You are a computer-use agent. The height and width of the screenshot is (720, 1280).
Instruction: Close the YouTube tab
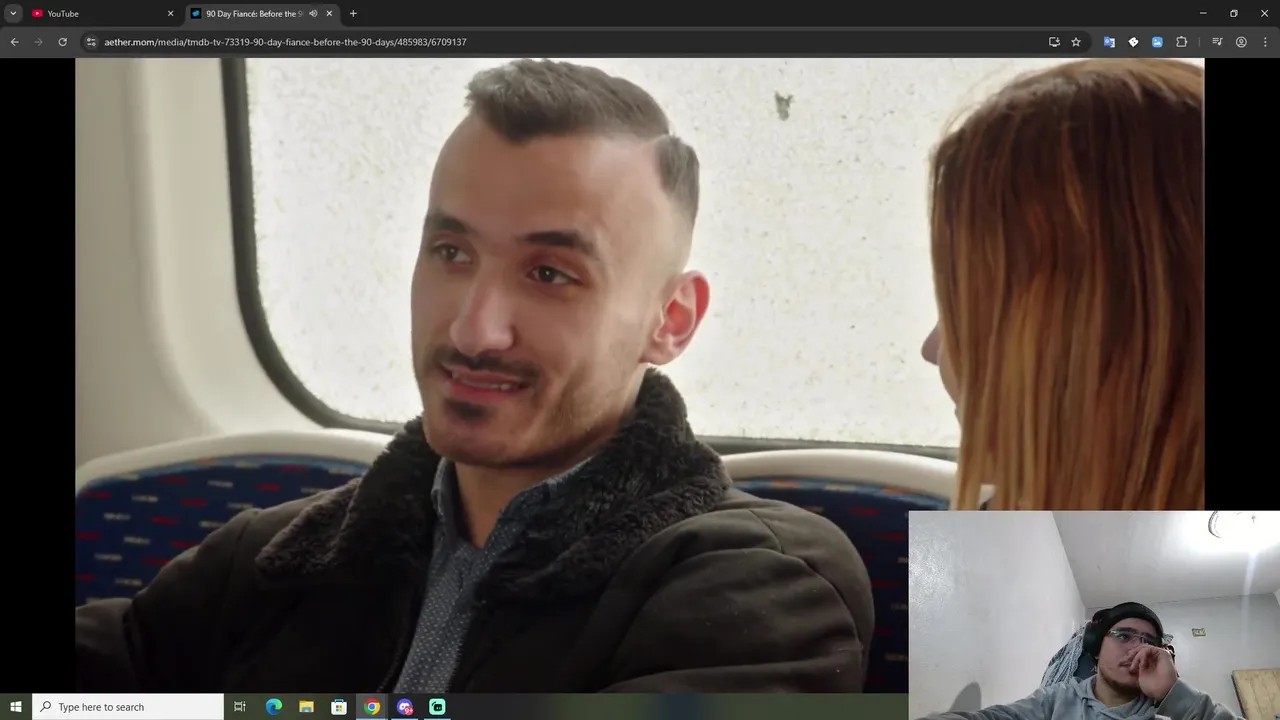(170, 13)
